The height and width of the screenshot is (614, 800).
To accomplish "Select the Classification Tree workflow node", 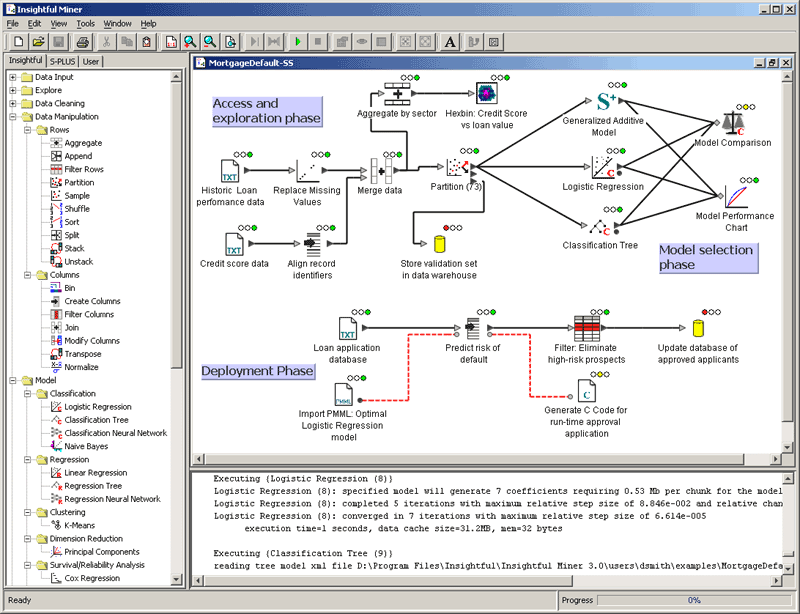I will tap(601, 227).
